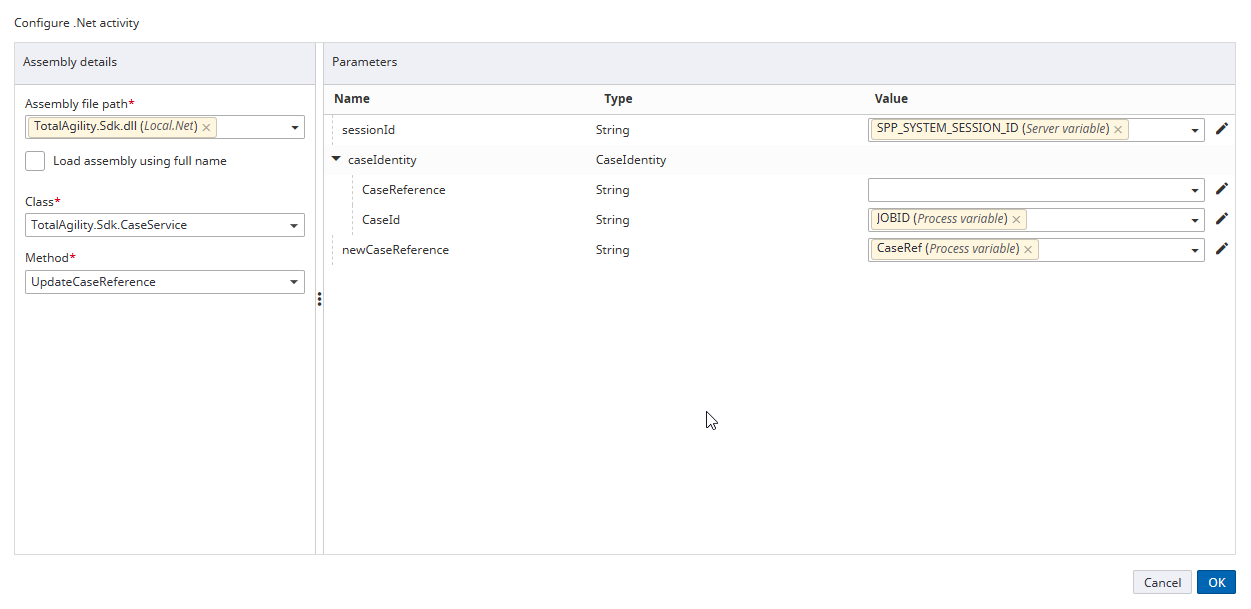Image resolution: width=1251 pixels, height=609 pixels.
Task: Click the edit pencil icon for CaseId
Action: pyautogui.click(x=1221, y=219)
